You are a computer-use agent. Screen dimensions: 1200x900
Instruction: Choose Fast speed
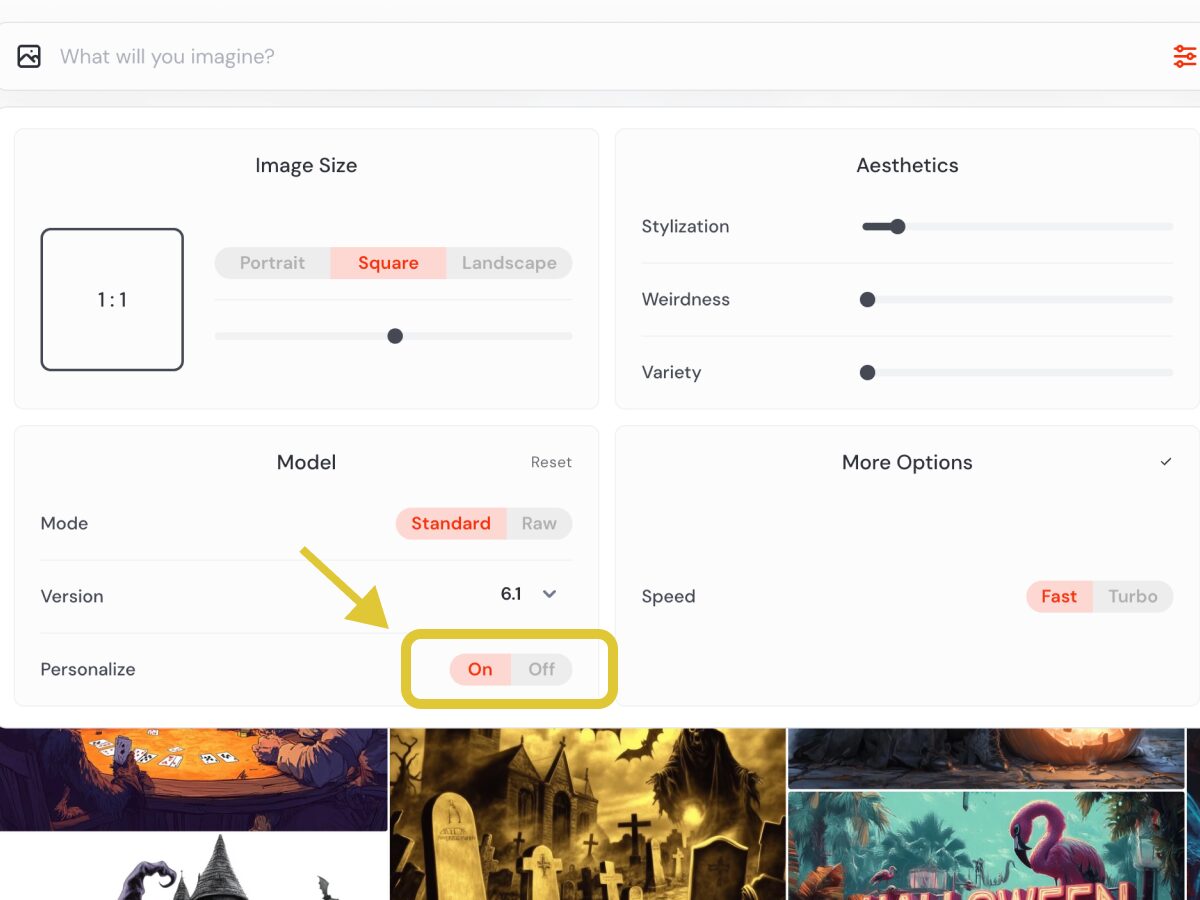[1059, 596]
